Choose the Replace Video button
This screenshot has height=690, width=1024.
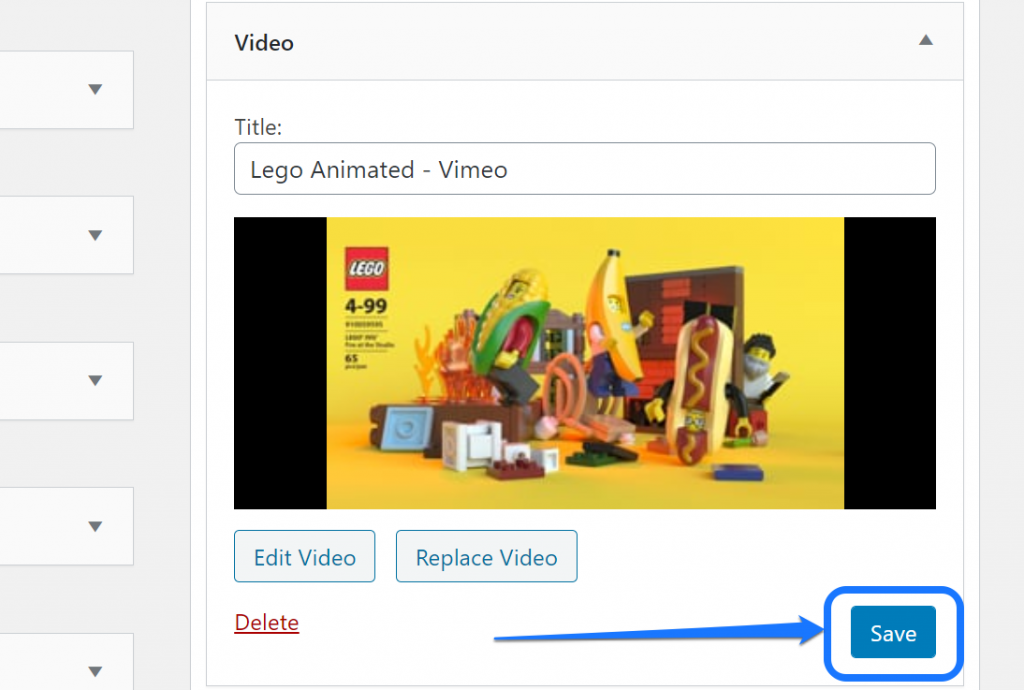(x=487, y=556)
